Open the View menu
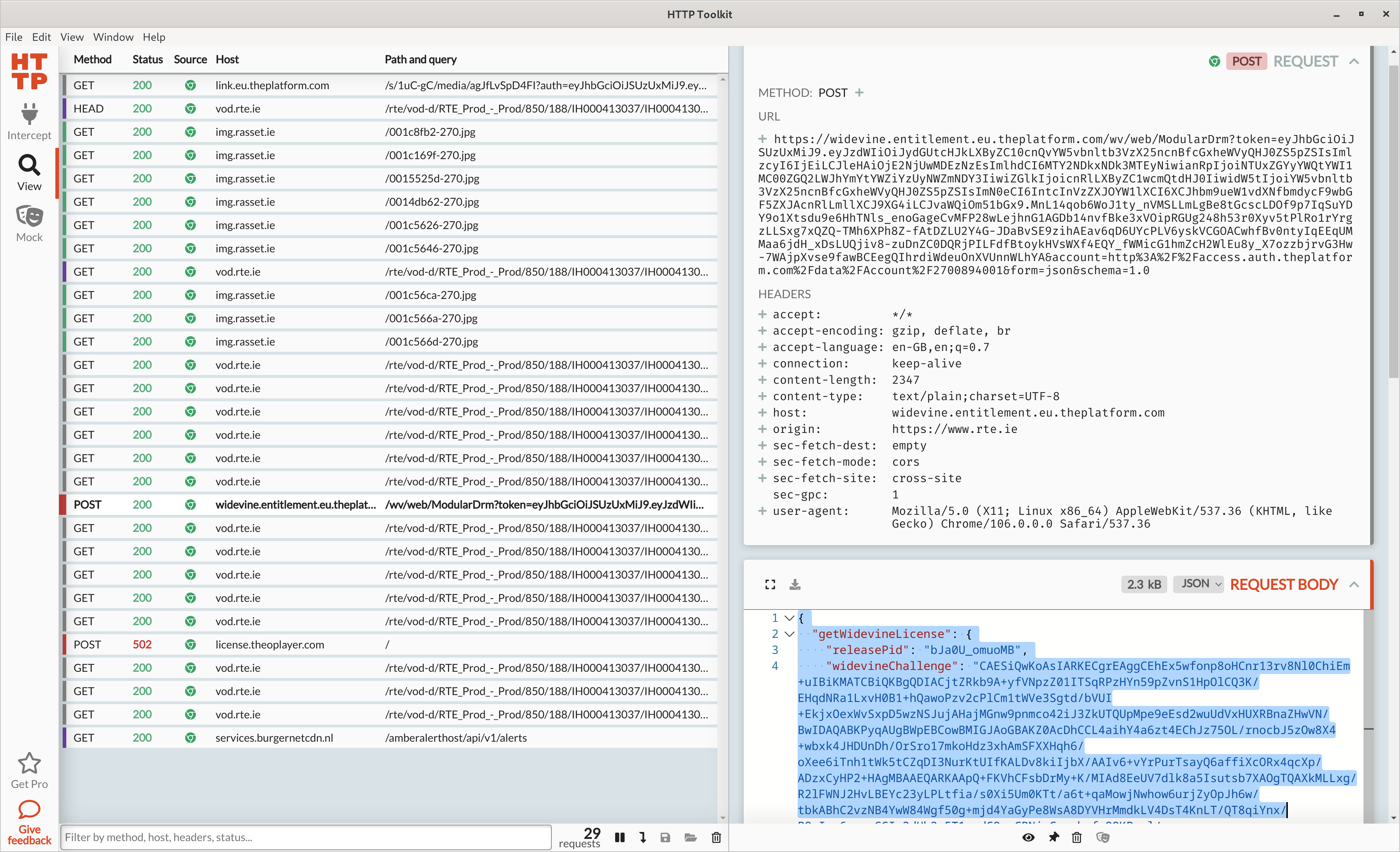1400x852 pixels. [x=72, y=37]
